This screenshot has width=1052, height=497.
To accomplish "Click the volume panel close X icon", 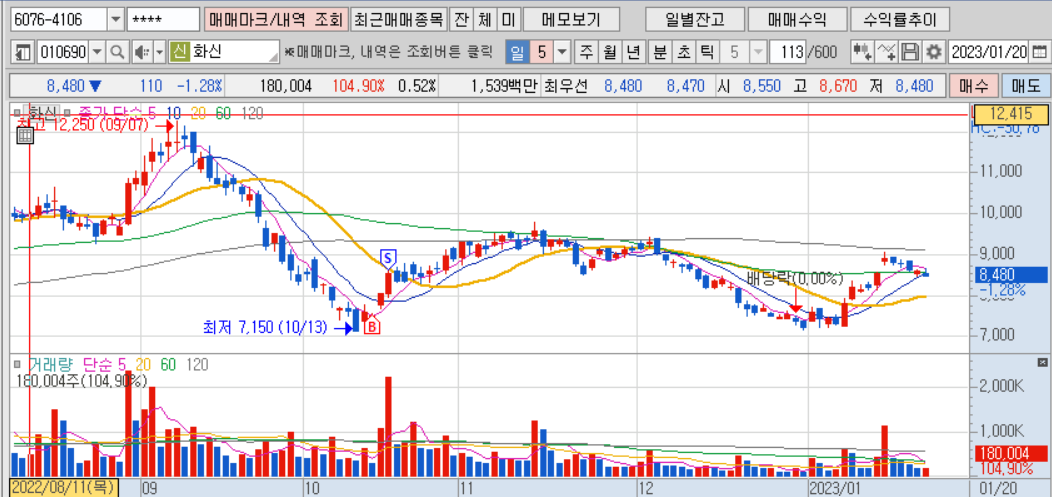I will tap(1042, 362).
